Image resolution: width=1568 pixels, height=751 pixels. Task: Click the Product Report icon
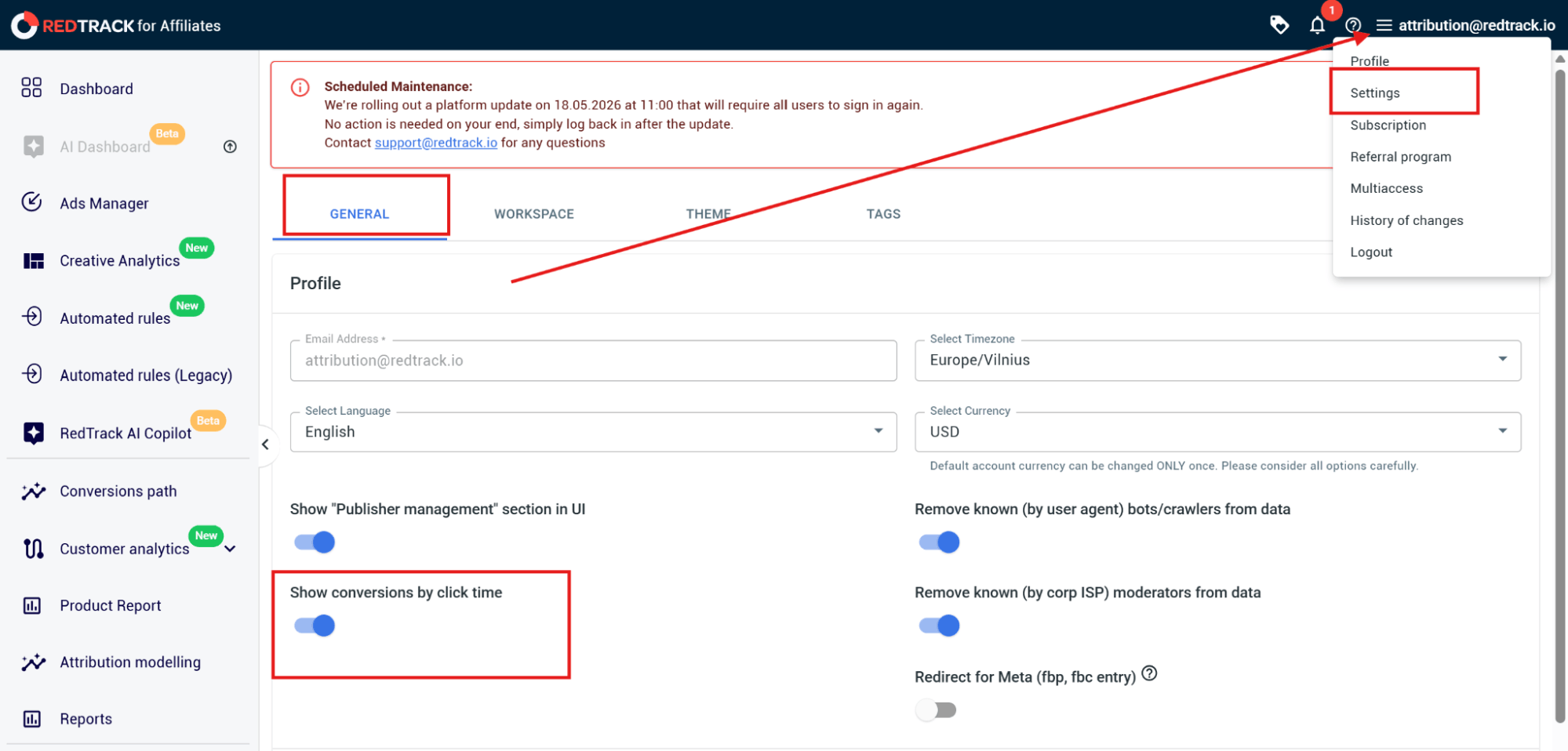point(32,605)
